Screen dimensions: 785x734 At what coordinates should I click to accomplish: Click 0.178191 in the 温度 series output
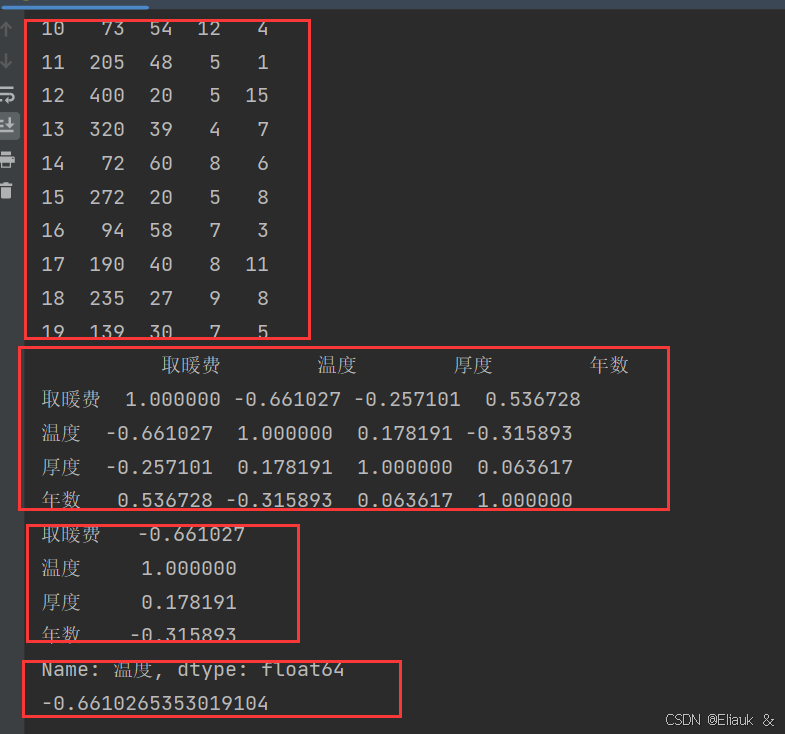click(x=189, y=602)
